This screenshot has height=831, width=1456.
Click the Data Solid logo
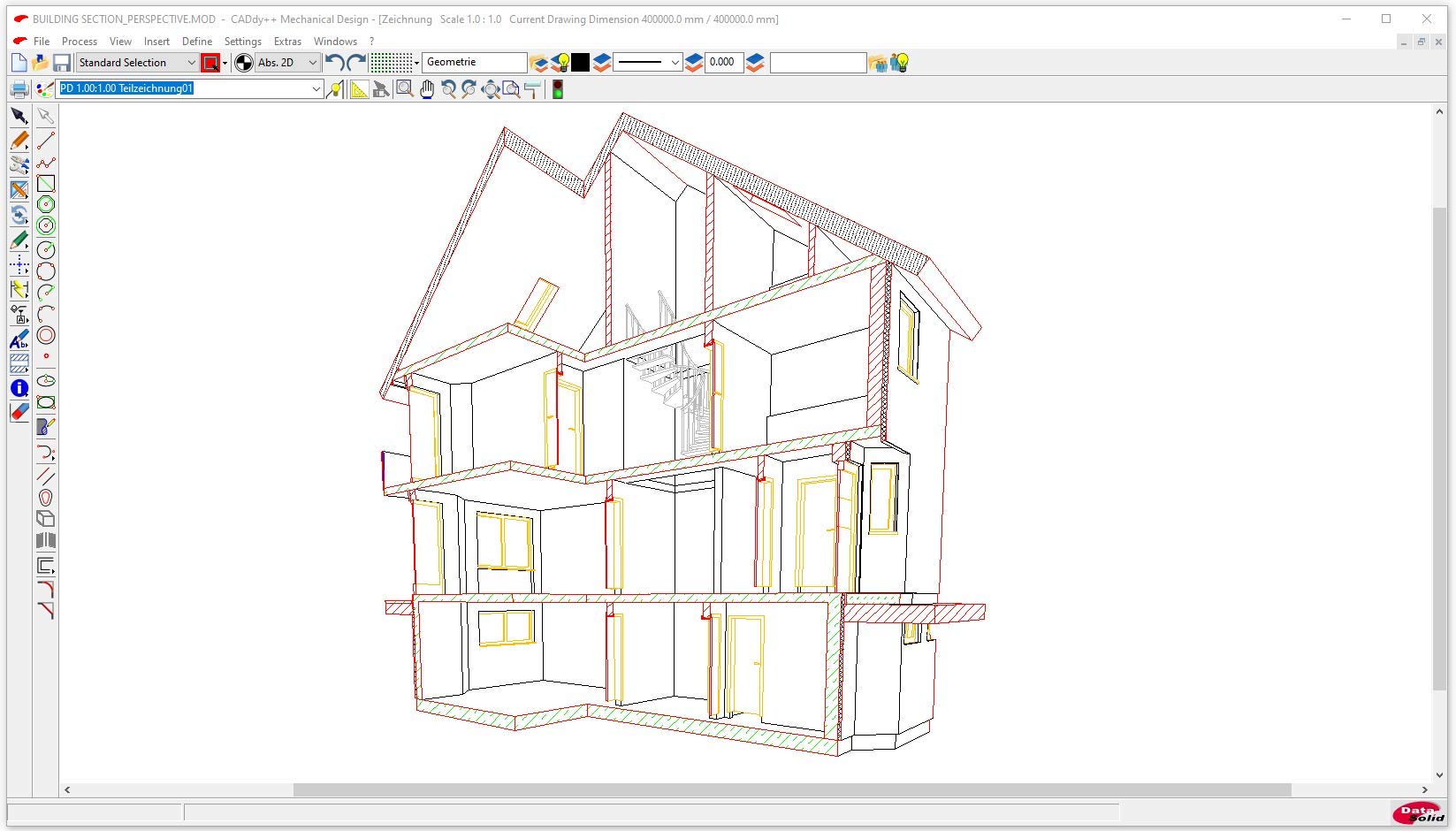point(1418,812)
